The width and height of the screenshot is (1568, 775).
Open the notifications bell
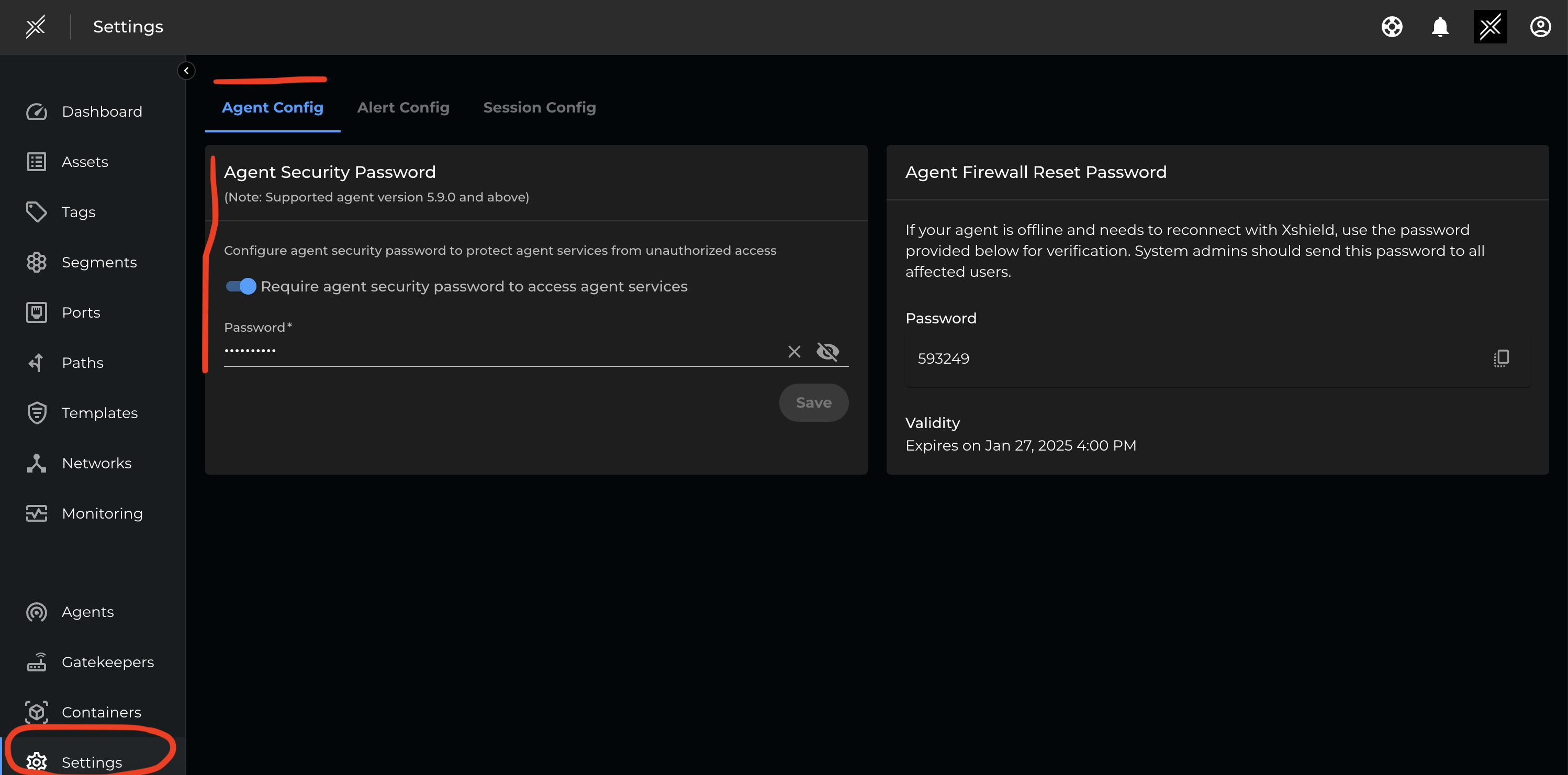[x=1440, y=27]
